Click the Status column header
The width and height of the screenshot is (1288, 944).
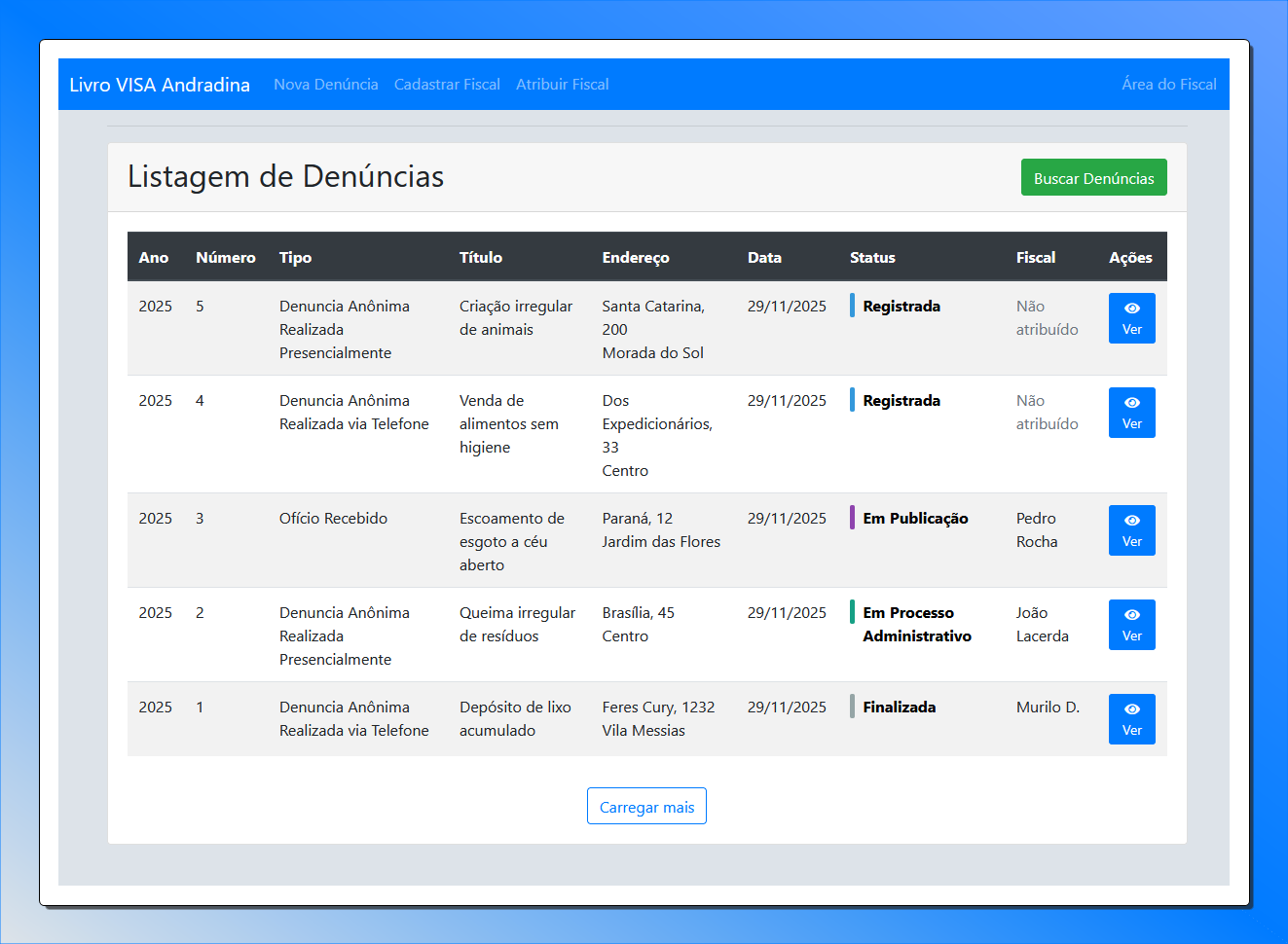click(872, 258)
